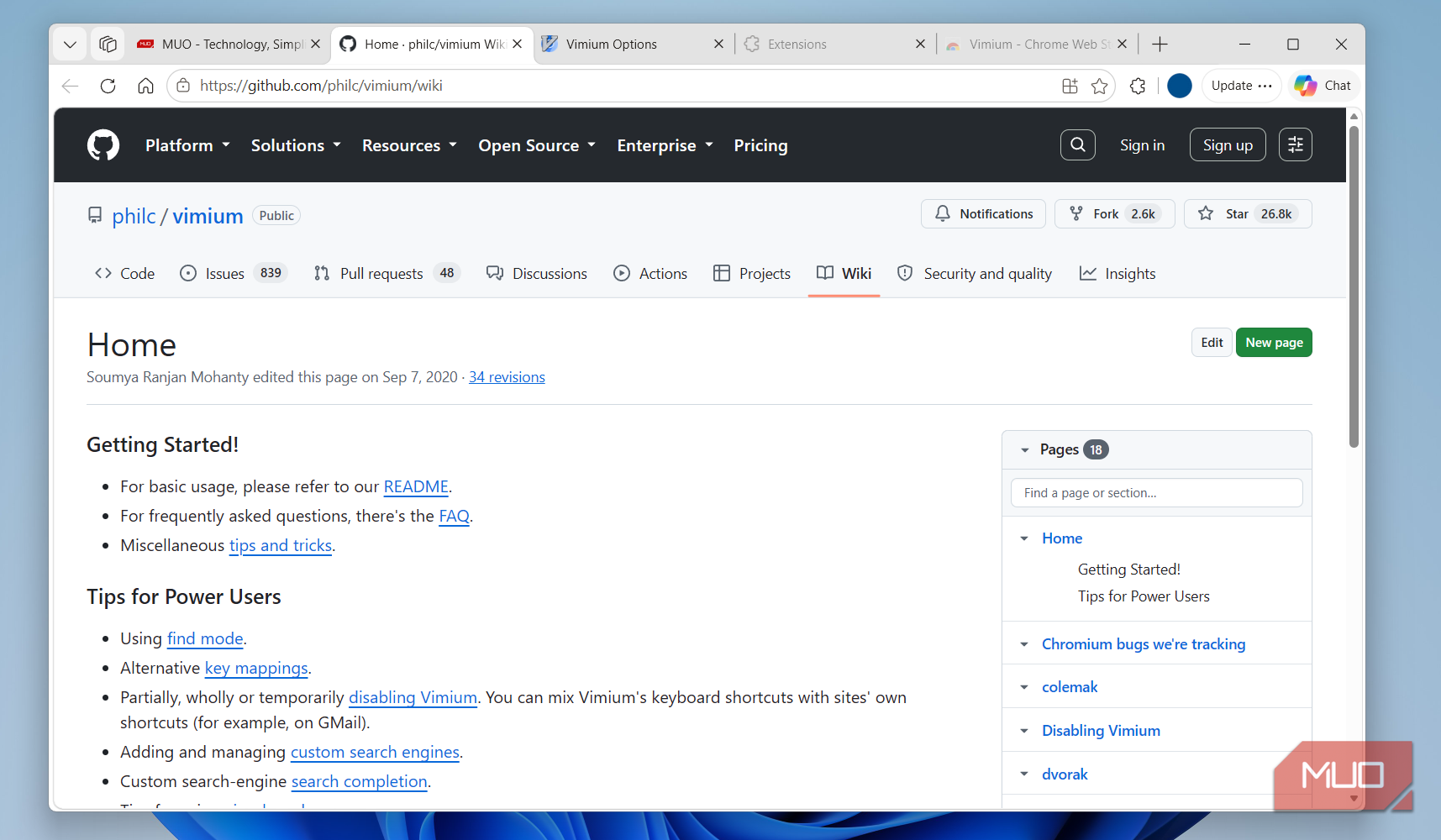Open Copilot Chat button
The width and height of the screenshot is (1441, 840).
[x=1323, y=86]
